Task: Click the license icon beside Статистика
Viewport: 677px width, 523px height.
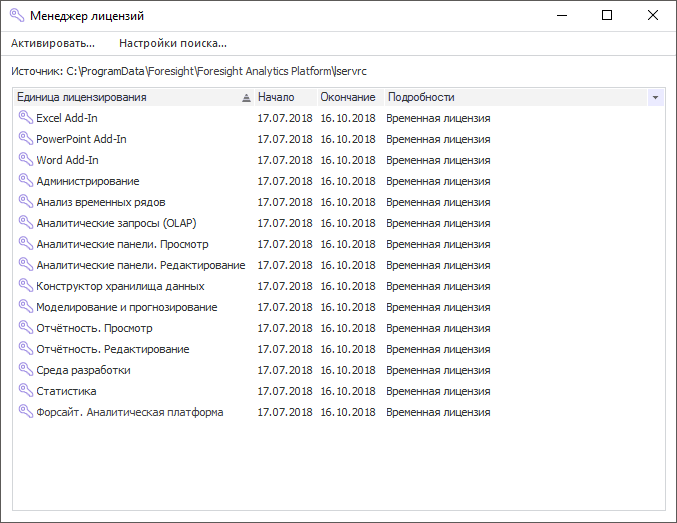Action: (x=25, y=391)
